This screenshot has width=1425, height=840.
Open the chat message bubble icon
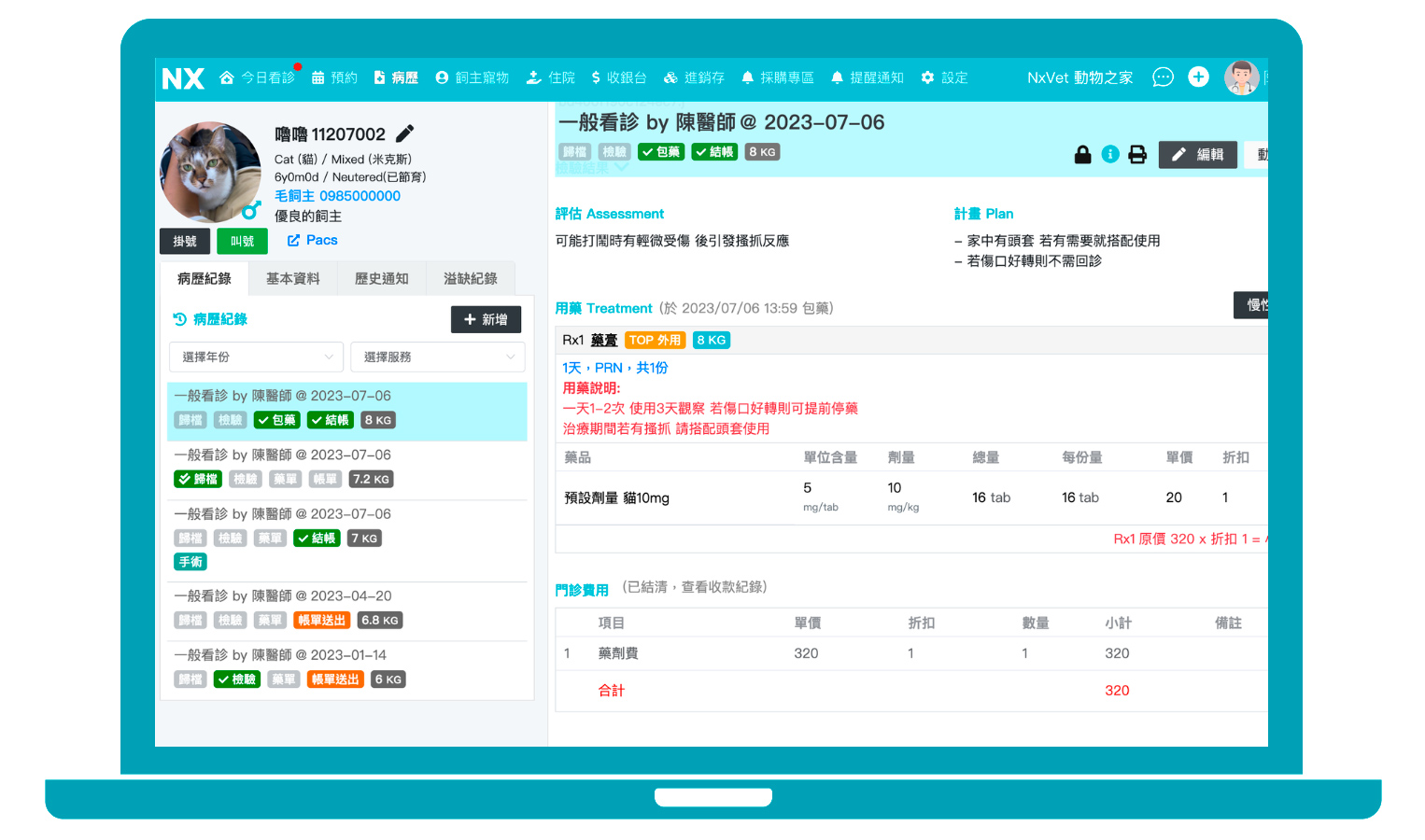[x=1163, y=77]
